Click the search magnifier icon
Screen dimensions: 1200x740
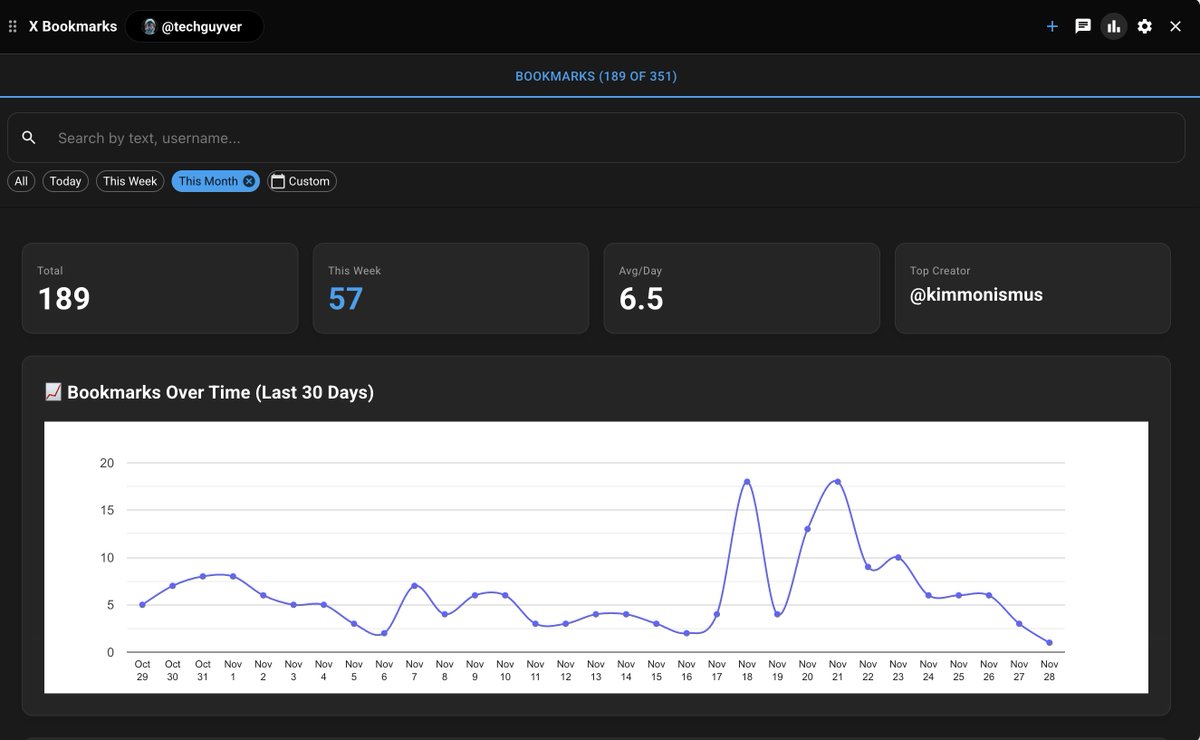coord(29,138)
